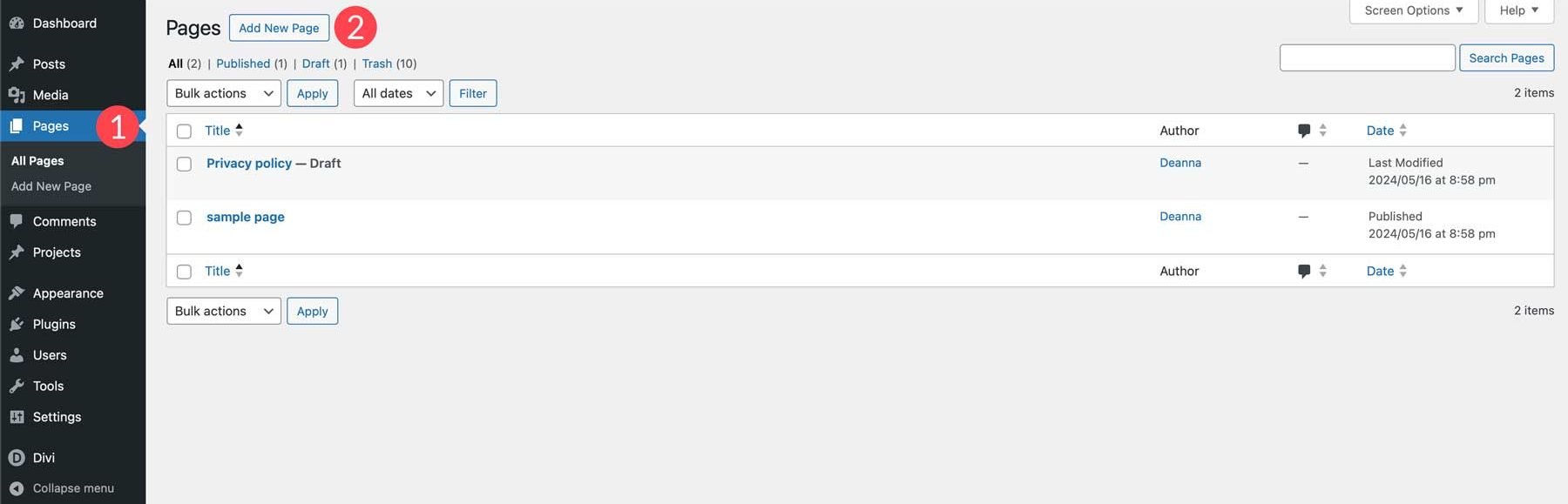Image resolution: width=1568 pixels, height=504 pixels.
Task: Check the Privacy policy row checkbox
Action: 184,164
